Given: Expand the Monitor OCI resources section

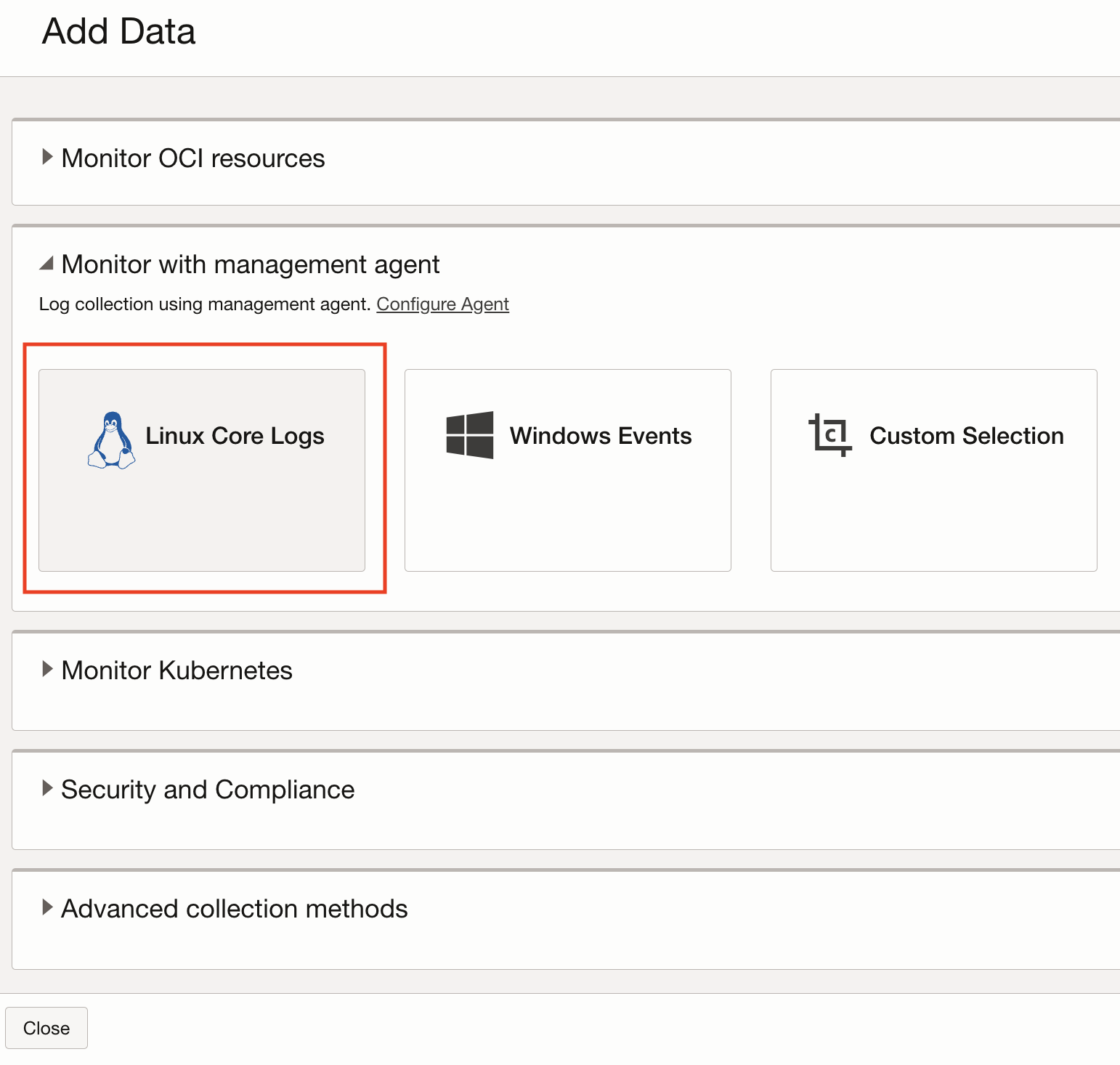Looking at the screenshot, I should (x=192, y=158).
